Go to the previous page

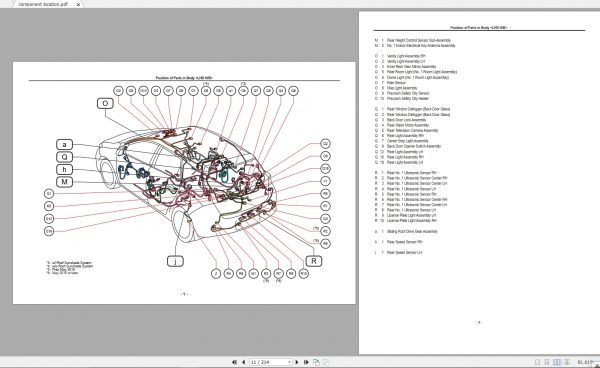(243, 362)
